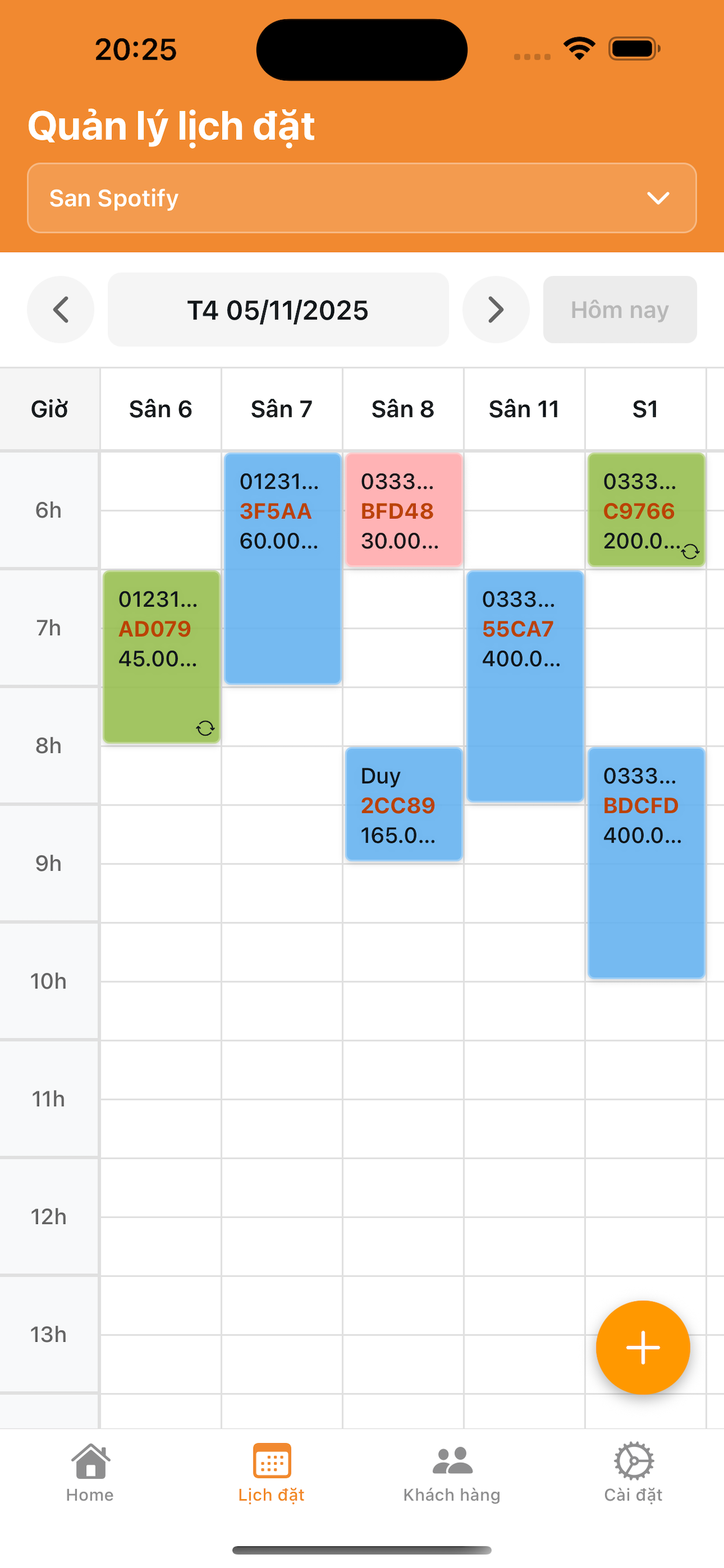Open Duy's booking 2CC89
The image size is (724, 1568).
(x=403, y=804)
